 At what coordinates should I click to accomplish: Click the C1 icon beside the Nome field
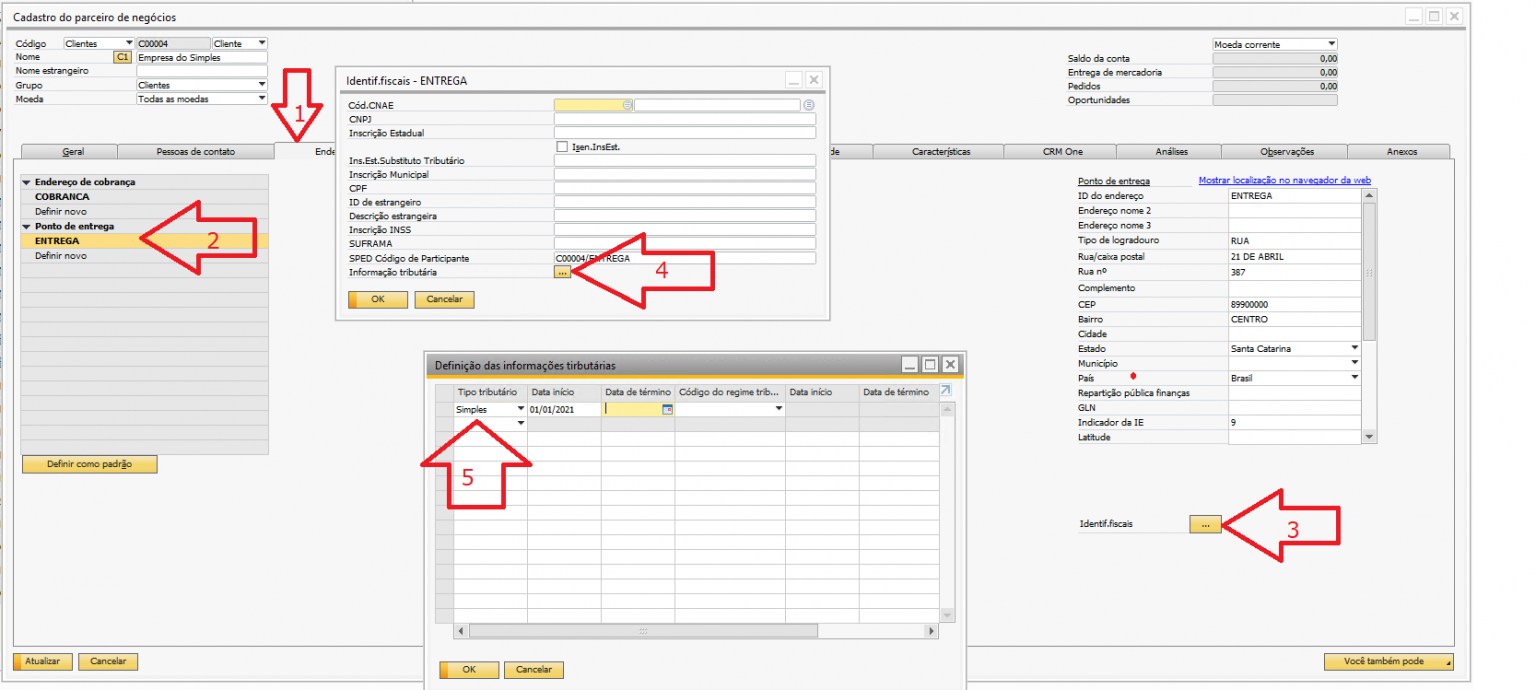click(x=123, y=58)
